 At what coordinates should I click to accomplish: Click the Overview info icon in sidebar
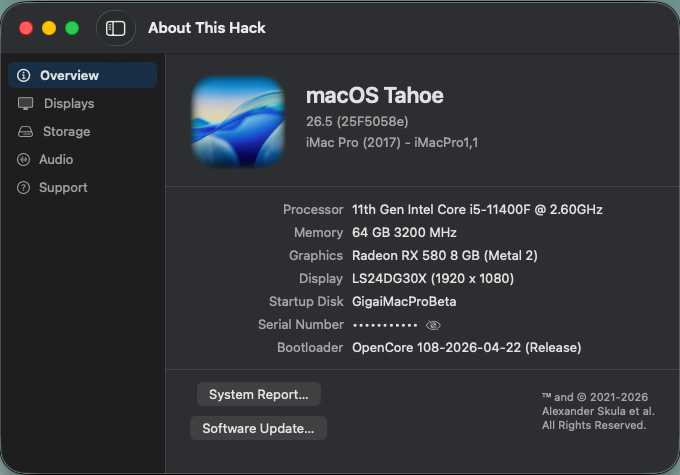(x=23, y=75)
